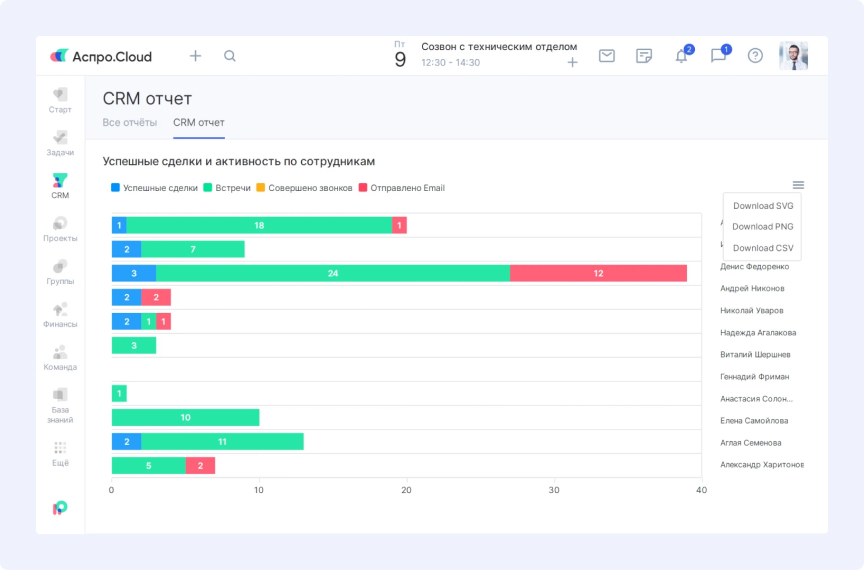Viewport: 864px width, 570px height.
Task: Open the Задачи section in sidebar
Action: tap(60, 142)
